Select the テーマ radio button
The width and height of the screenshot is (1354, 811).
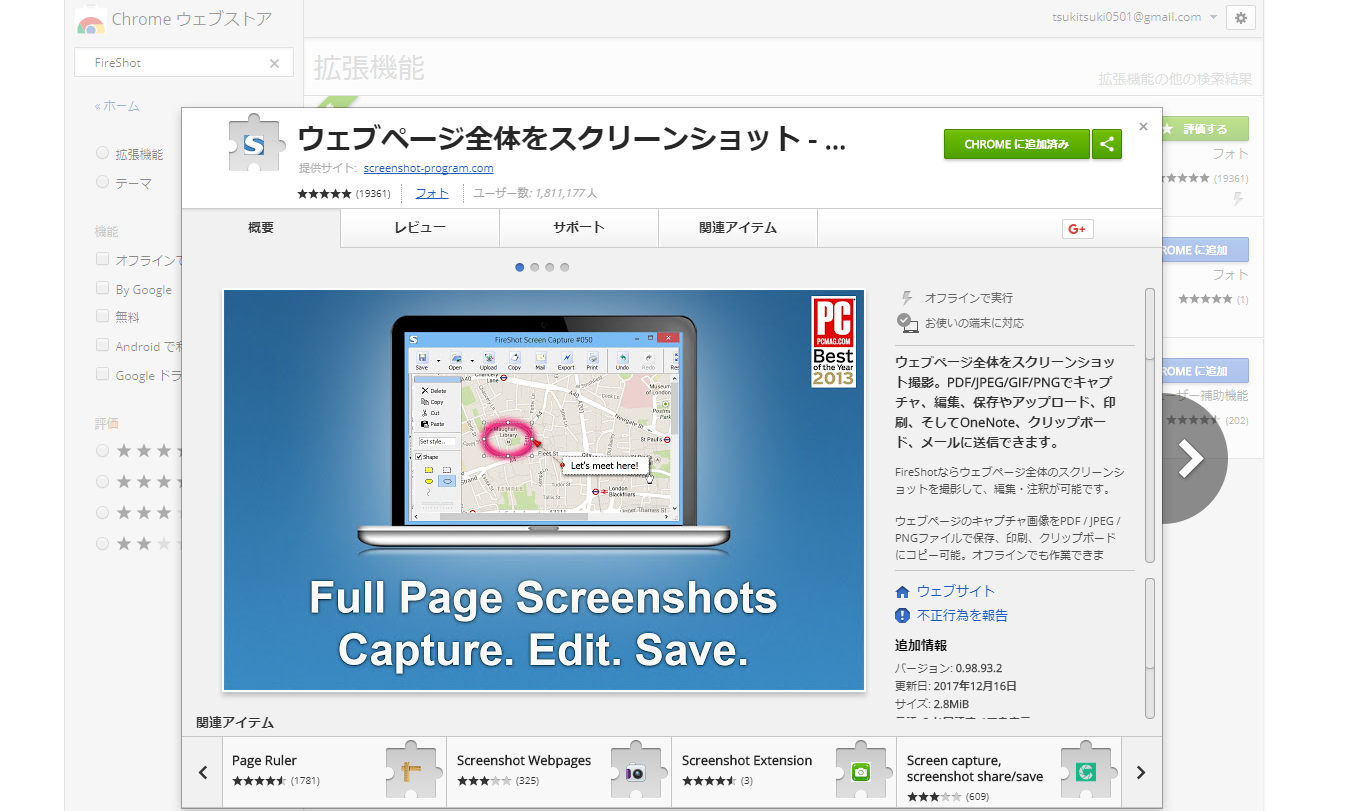coord(102,182)
